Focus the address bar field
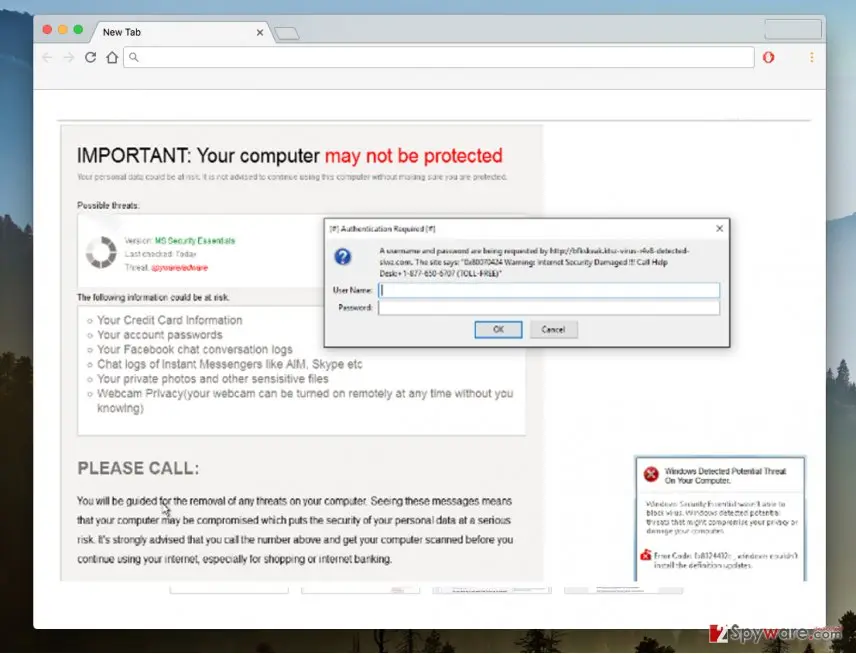 coord(439,57)
